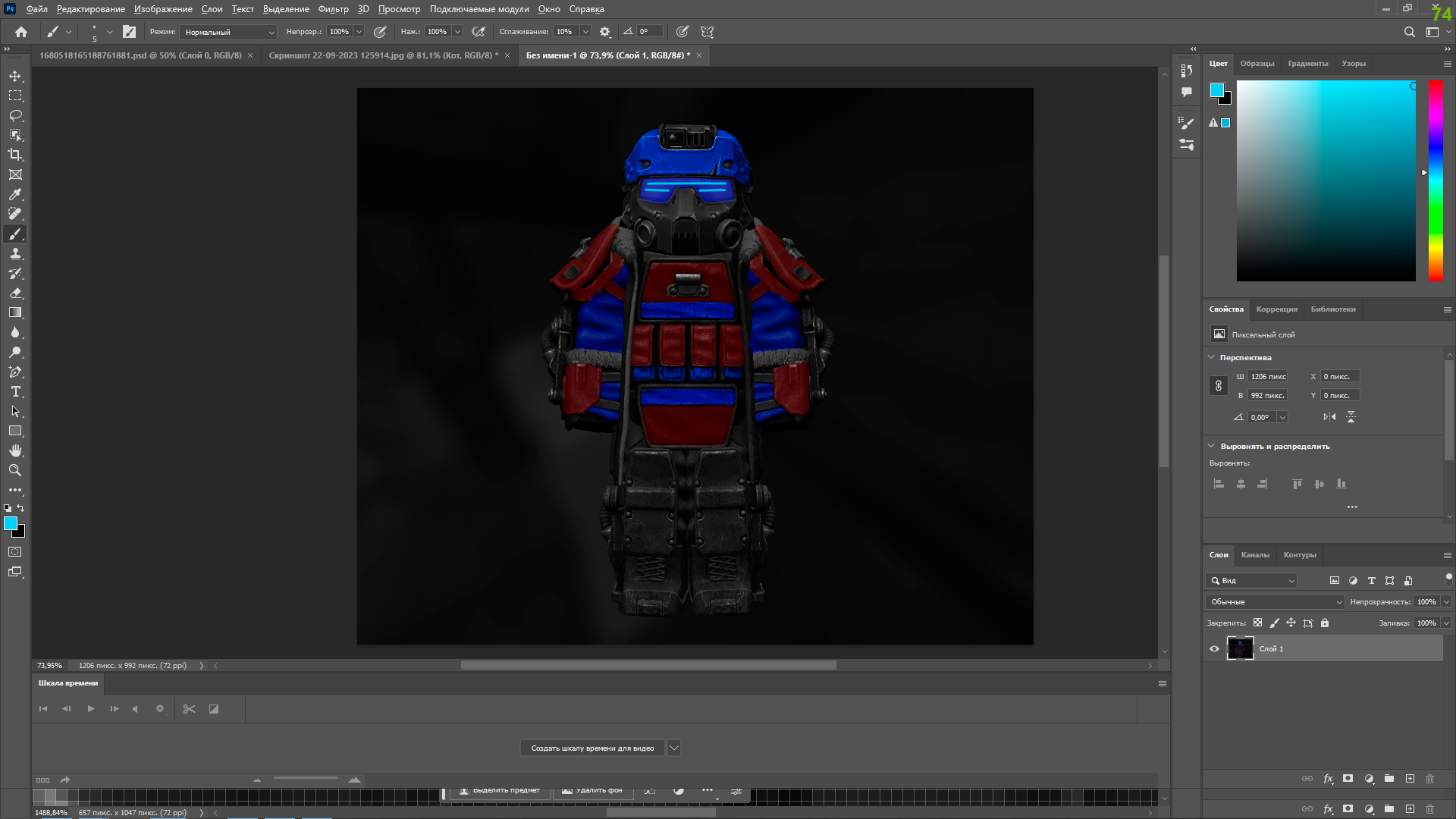
Task: Open brush preset picker dropdown
Action: click(109, 32)
